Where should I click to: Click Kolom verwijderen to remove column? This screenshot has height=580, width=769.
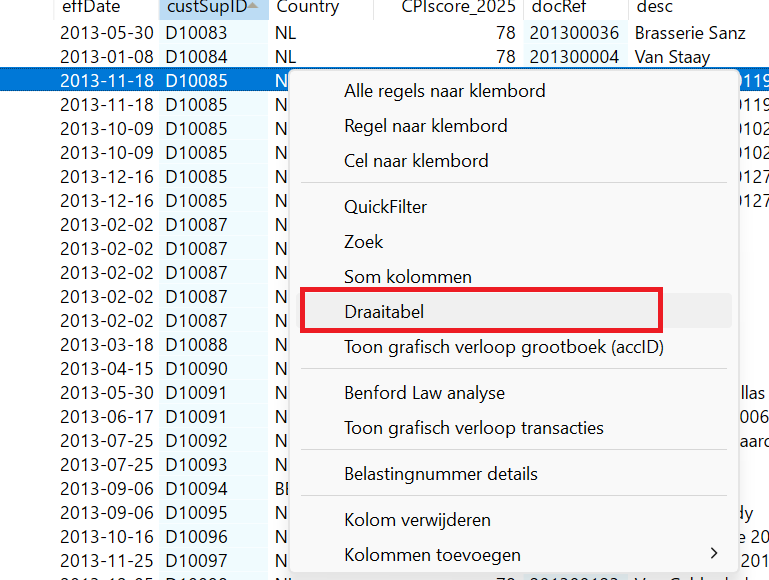coord(417,520)
